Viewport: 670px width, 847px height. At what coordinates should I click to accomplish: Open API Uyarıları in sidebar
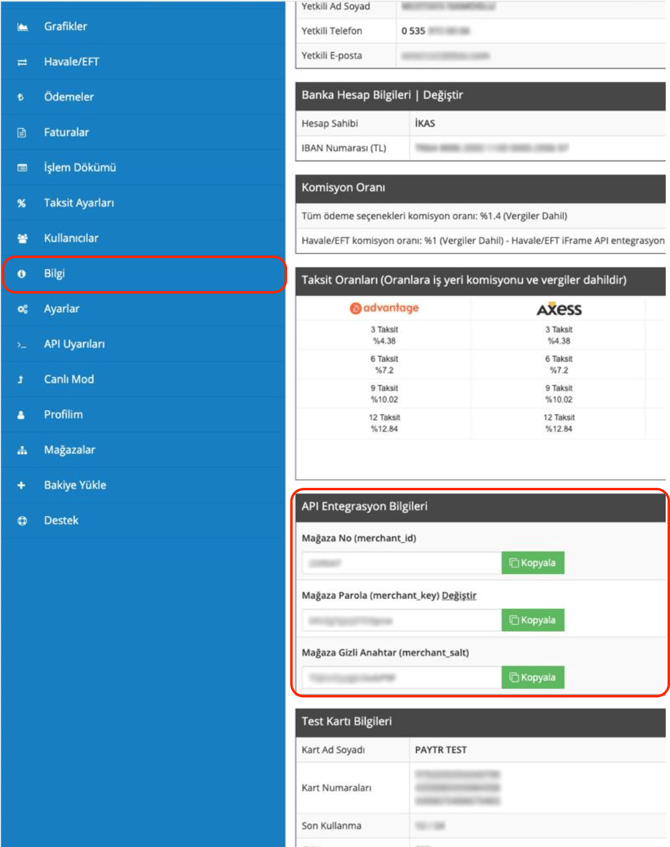(74, 344)
